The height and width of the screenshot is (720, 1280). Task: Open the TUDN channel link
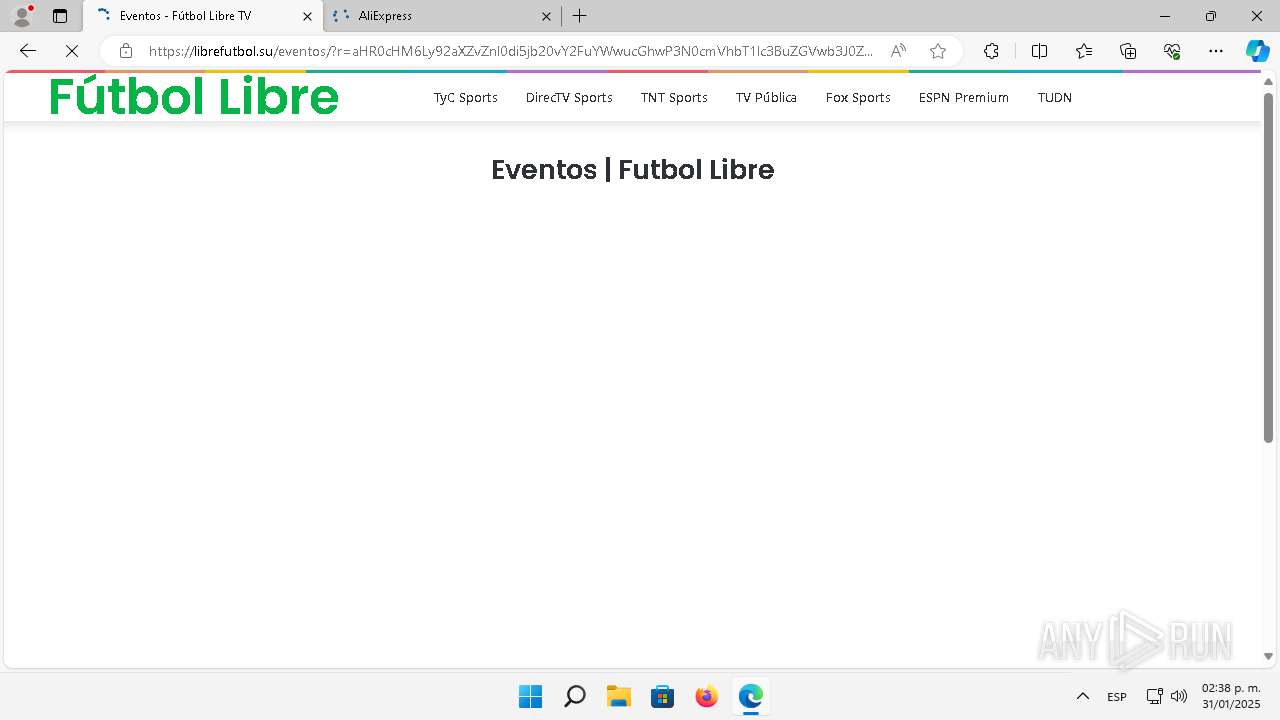pyautogui.click(x=1055, y=97)
